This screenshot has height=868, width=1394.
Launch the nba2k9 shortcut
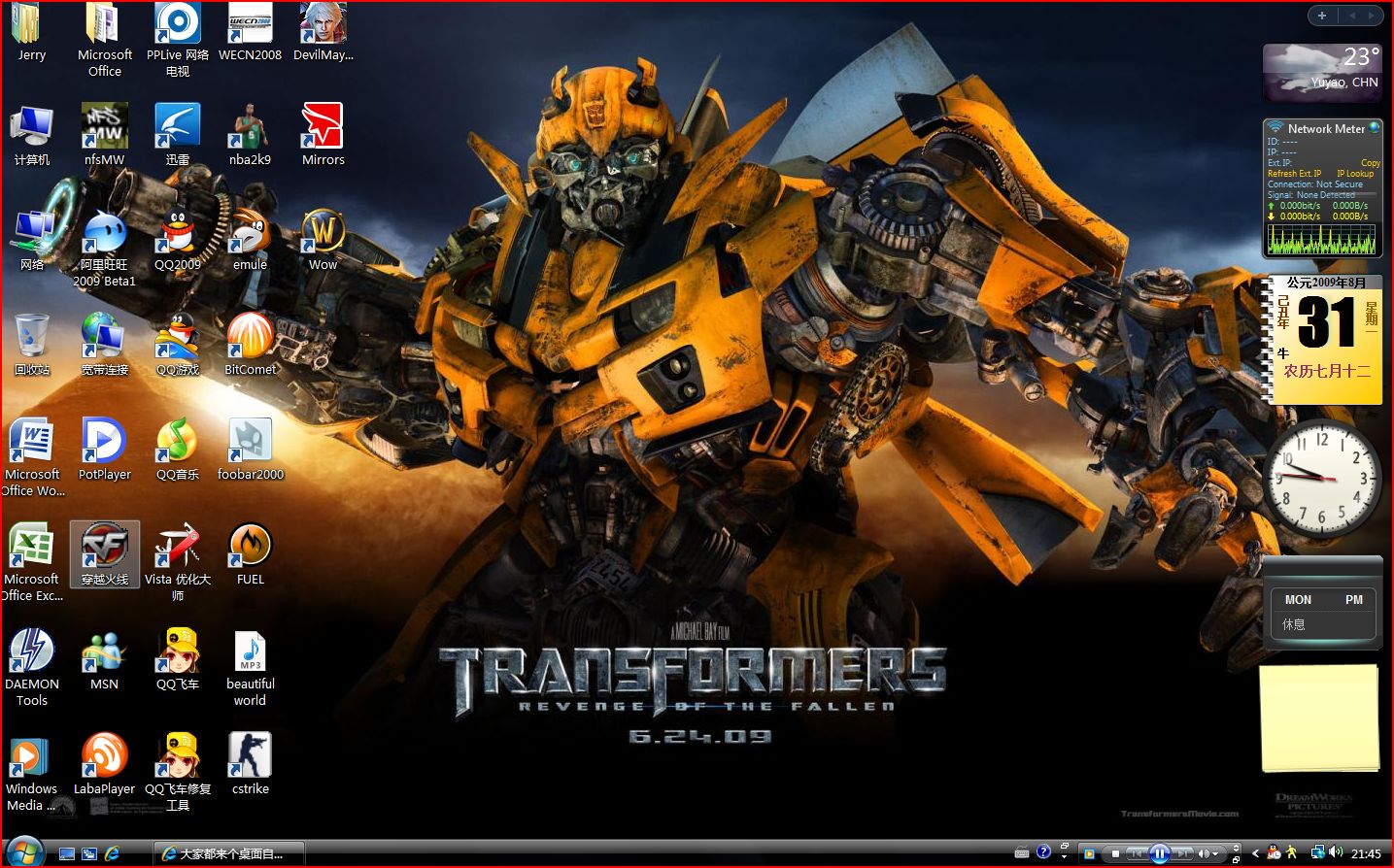[250, 135]
